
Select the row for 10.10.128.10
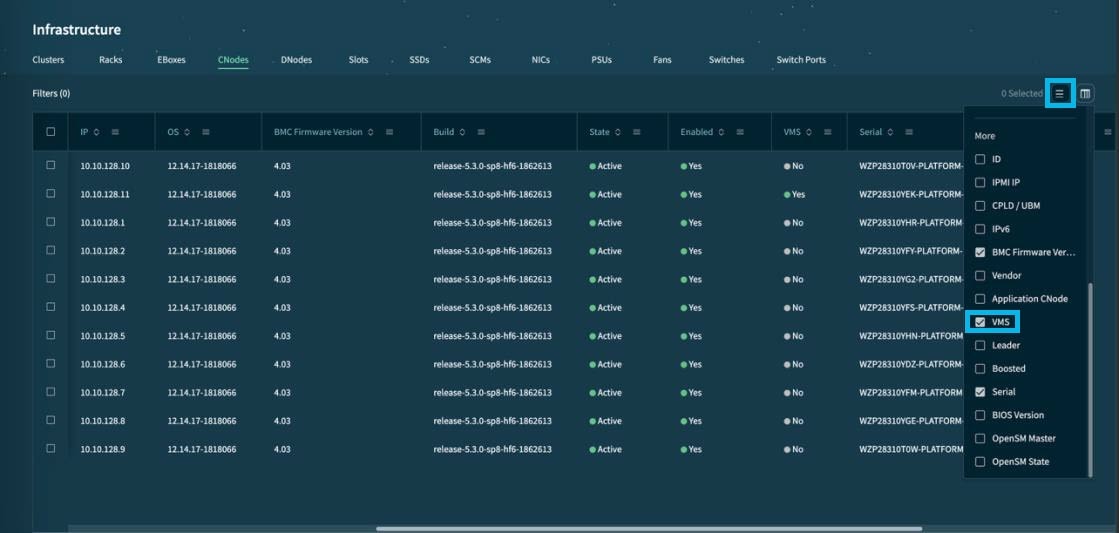[51, 165]
